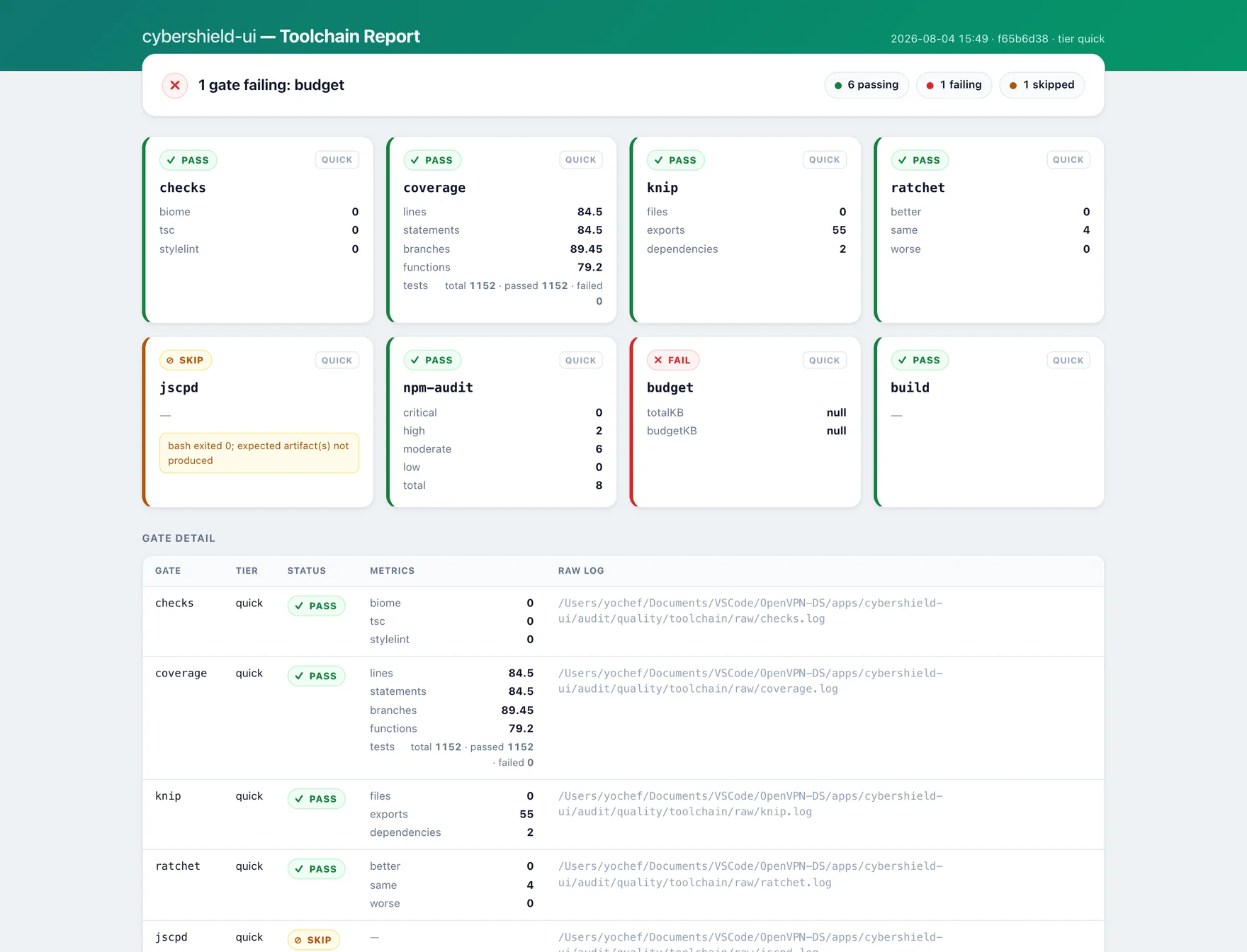Viewport: 1247px width, 952px height.
Task: Click QUICK tier tag on checks card
Action: tap(337, 160)
